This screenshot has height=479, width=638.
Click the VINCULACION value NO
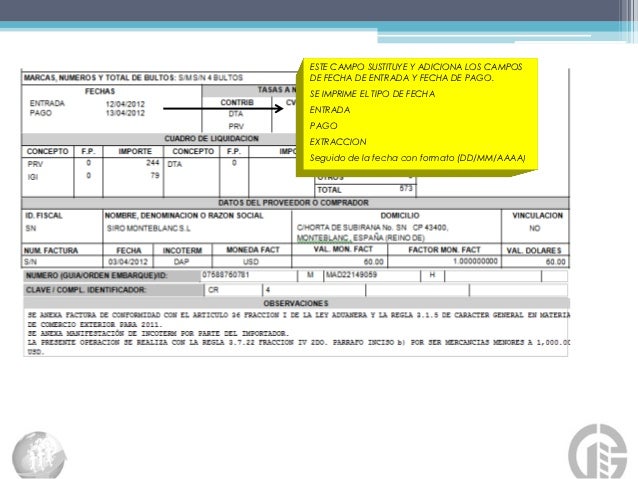point(535,228)
